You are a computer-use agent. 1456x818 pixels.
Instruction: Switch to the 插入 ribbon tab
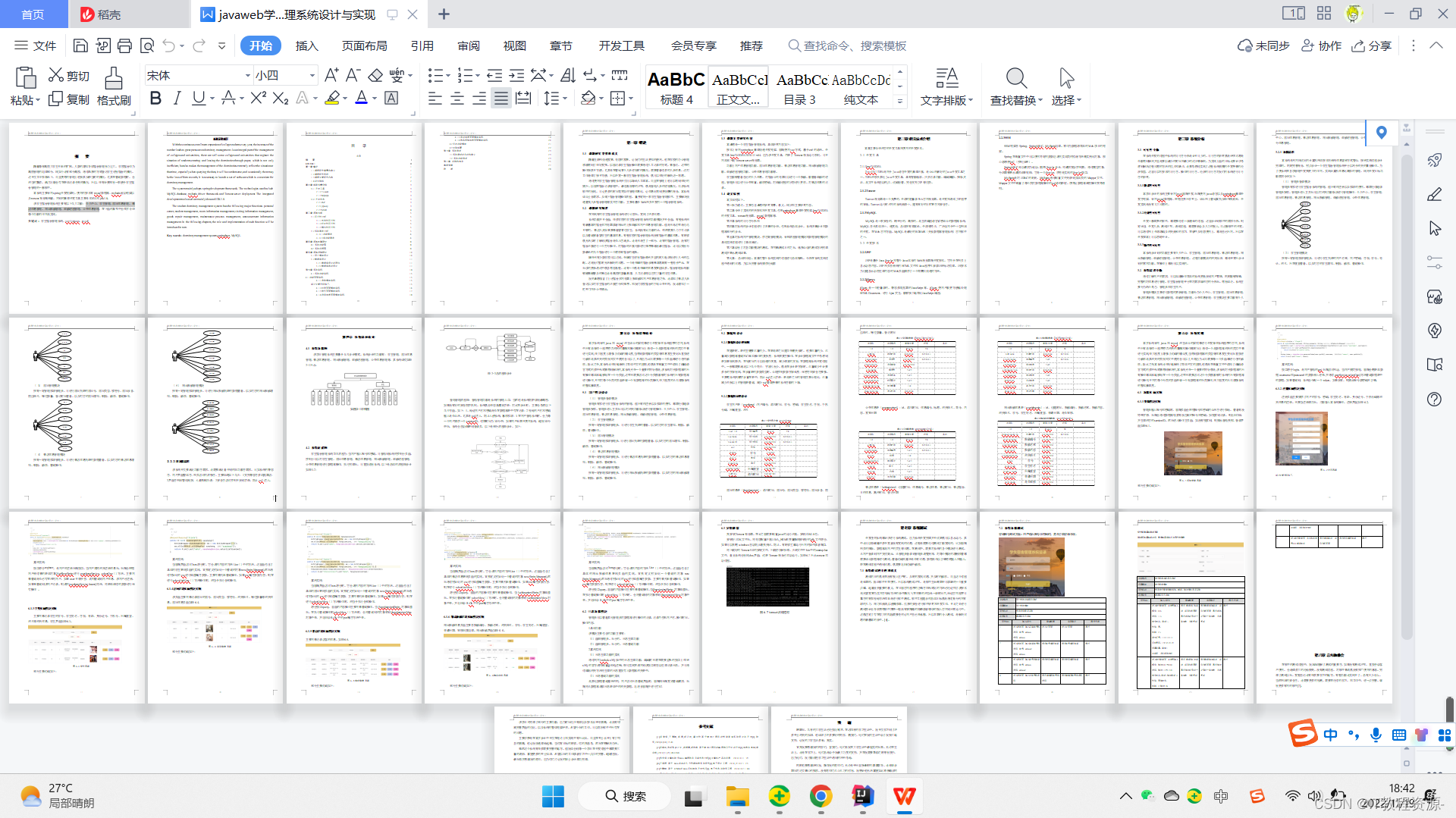click(306, 46)
